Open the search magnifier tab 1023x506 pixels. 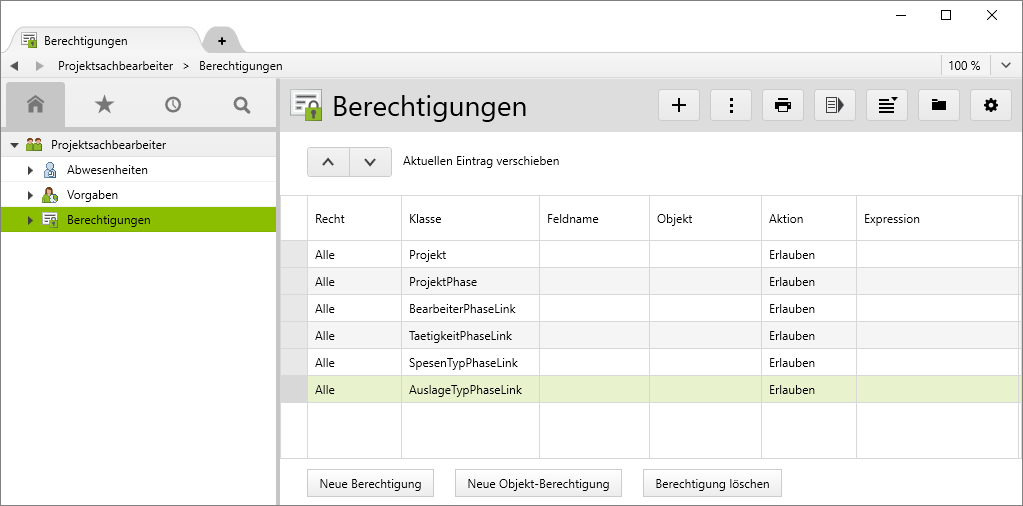pos(241,104)
